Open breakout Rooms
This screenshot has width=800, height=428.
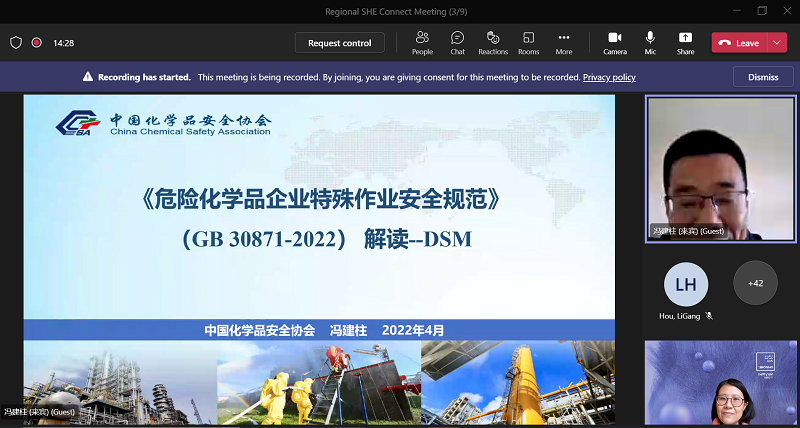(529, 43)
